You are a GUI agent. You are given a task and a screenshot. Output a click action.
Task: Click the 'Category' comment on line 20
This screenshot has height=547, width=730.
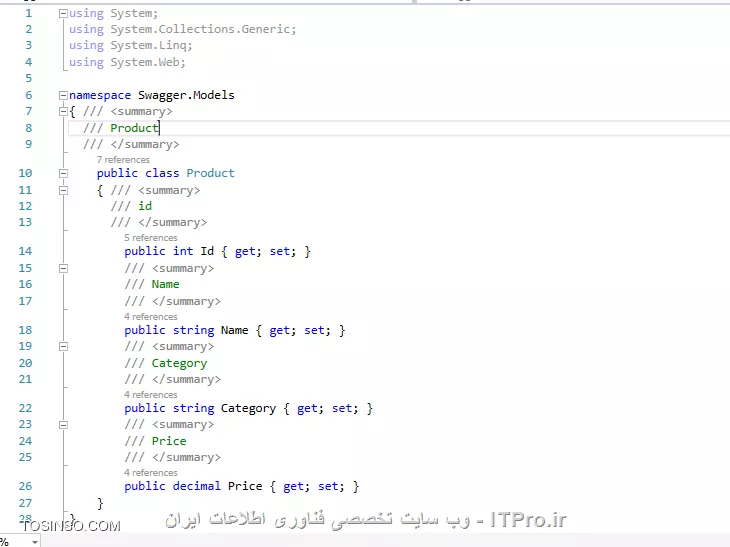tap(179, 364)
